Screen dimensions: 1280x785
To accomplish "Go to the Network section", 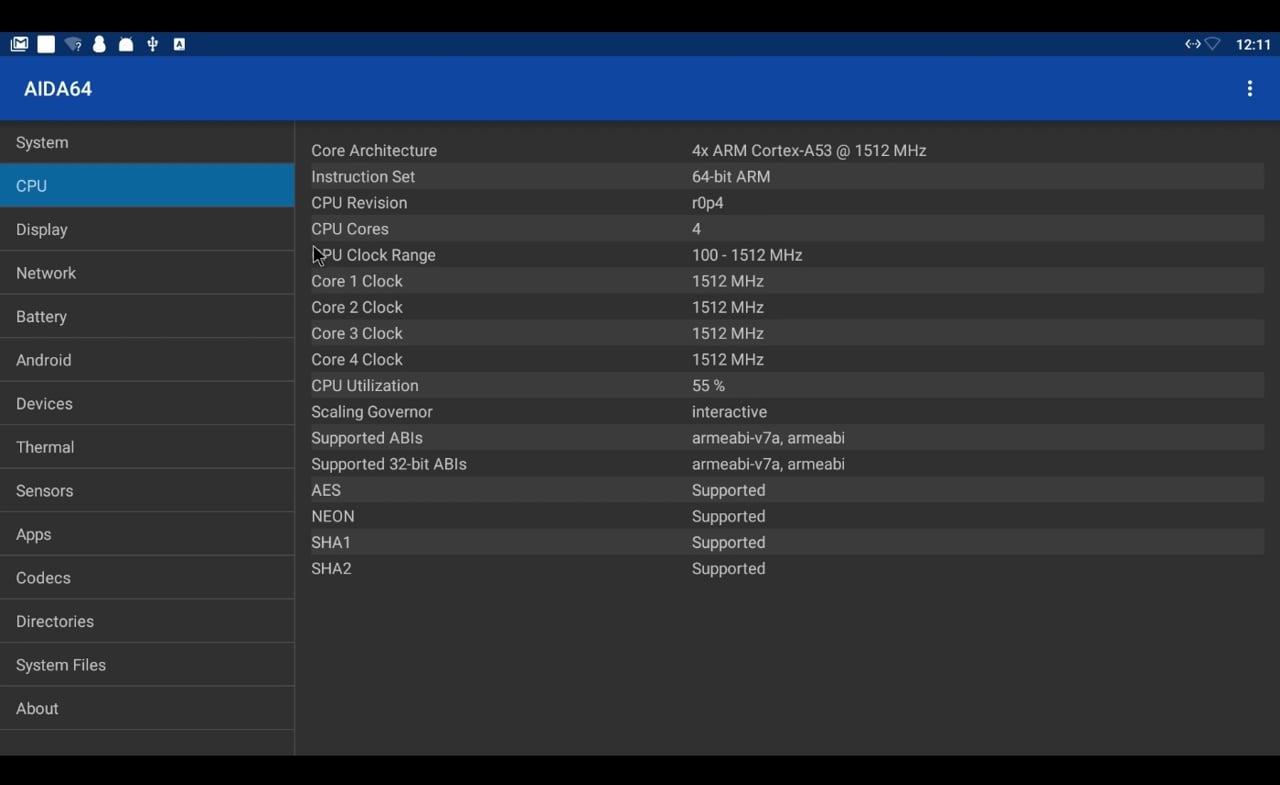I will [x=147, y=273].
